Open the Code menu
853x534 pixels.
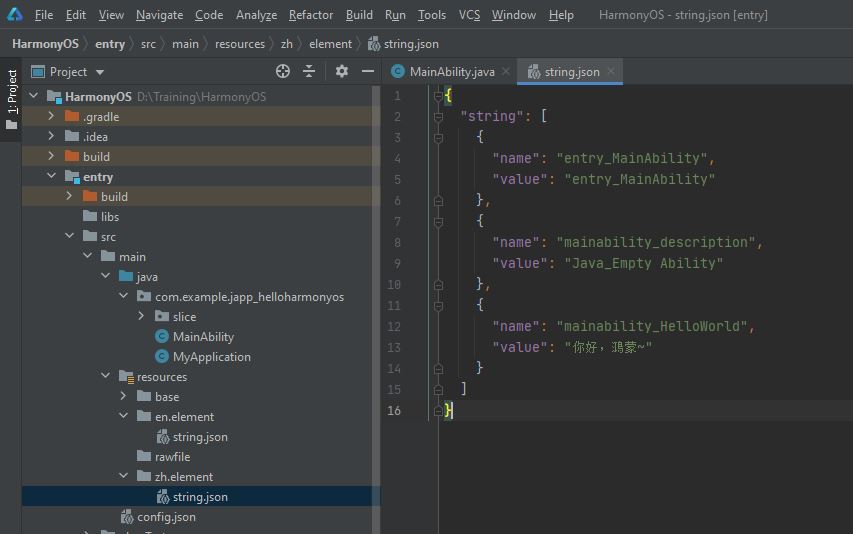coord(209,15)
